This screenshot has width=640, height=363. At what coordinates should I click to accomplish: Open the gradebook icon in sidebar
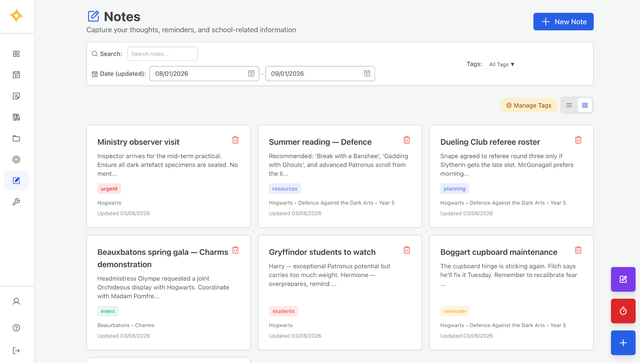pos(16,117)
